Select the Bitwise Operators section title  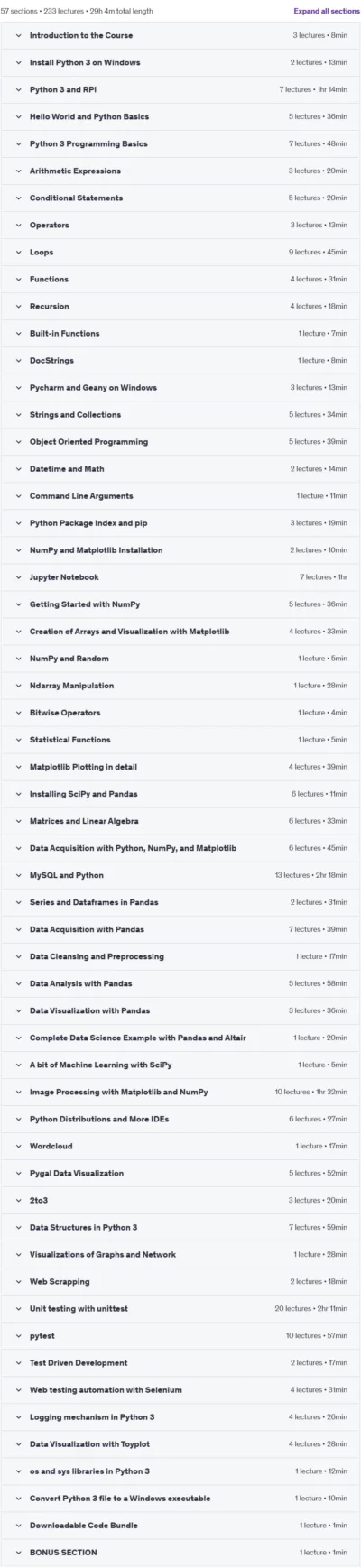pyautogui.click(x=65, y=712)
